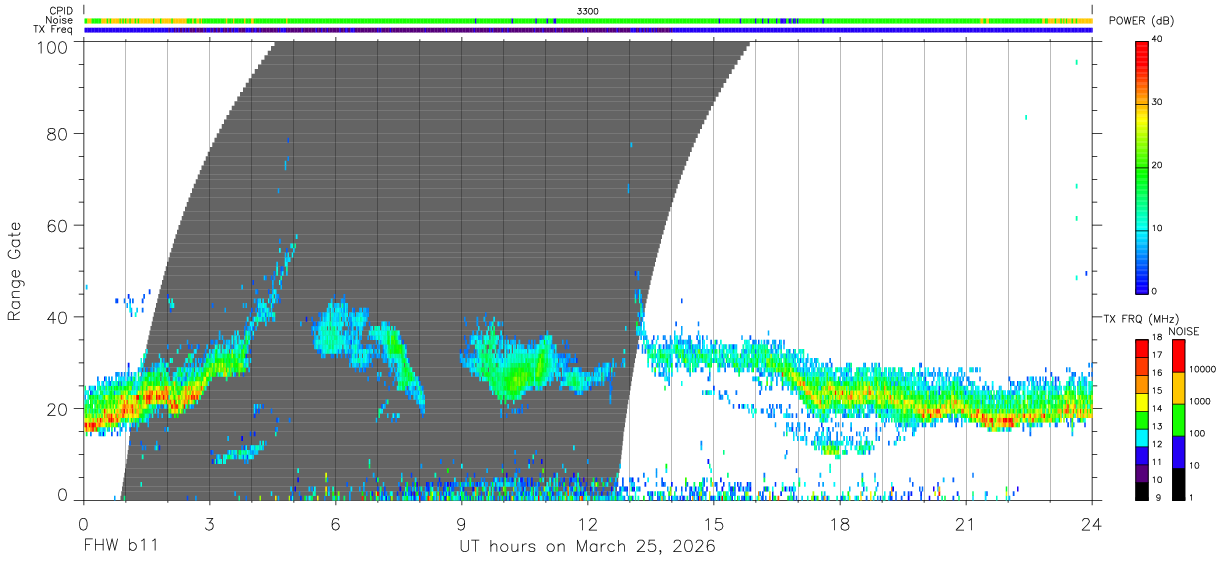1228x567 pixels.
Task: Click x-axis hour label "24"
Action: tap(1092, 524)
